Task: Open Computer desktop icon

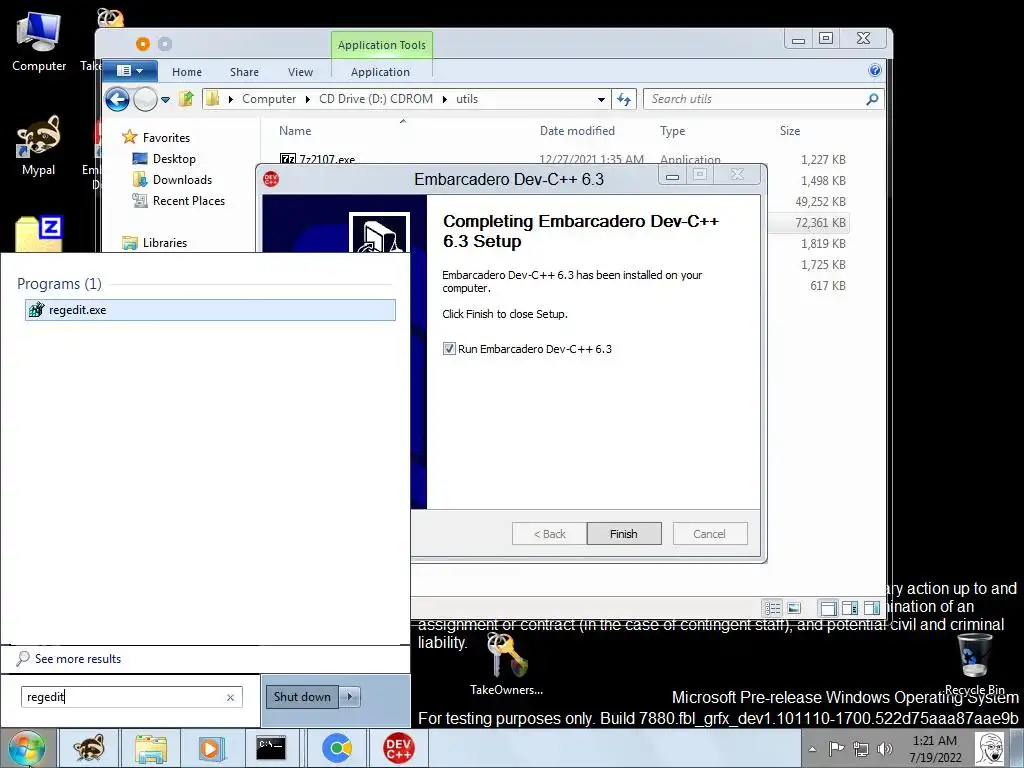Action: (x=39, y=42)
